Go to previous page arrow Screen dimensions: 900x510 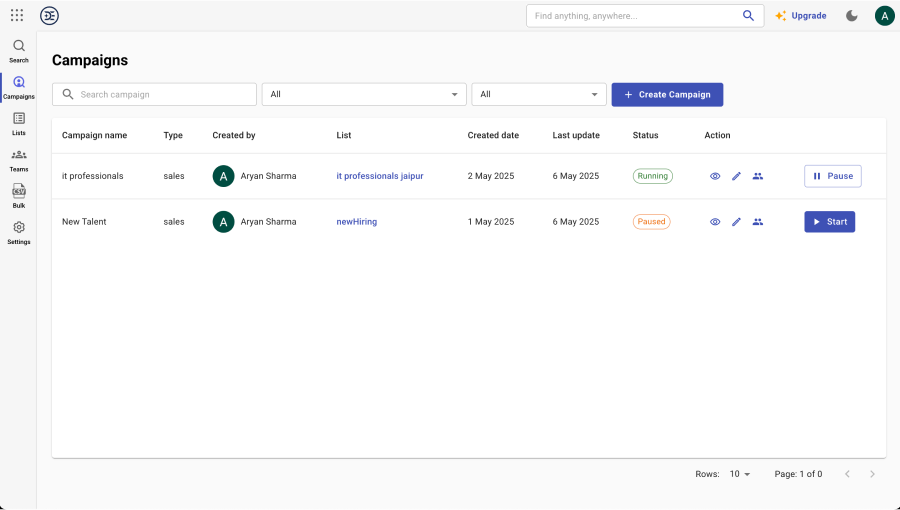[x=847, y=474]
